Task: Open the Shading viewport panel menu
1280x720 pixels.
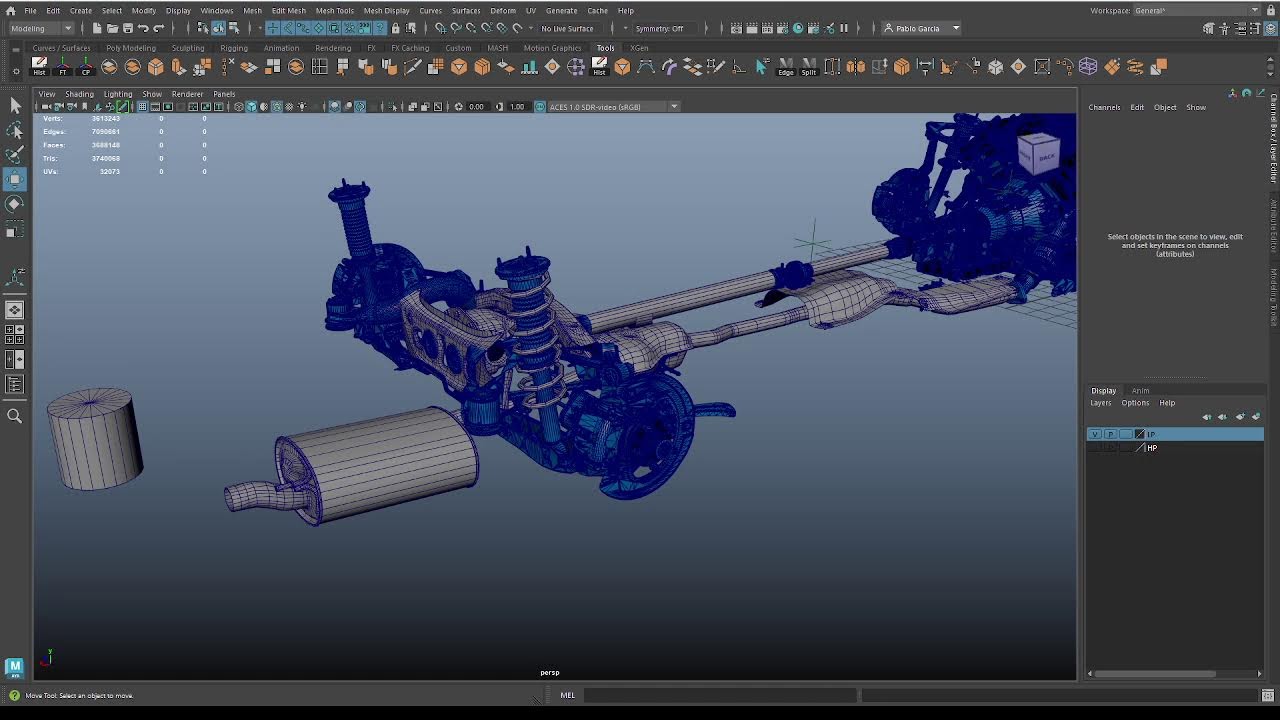Action: pyautogui.click(x=79, y=94)
